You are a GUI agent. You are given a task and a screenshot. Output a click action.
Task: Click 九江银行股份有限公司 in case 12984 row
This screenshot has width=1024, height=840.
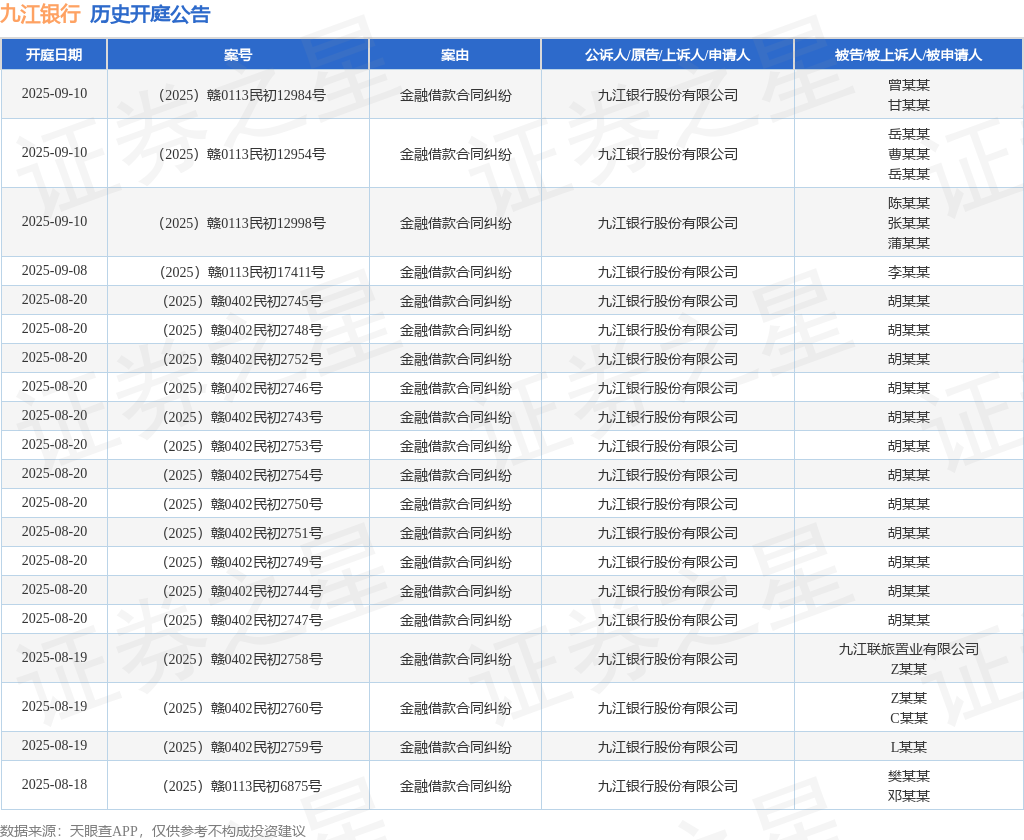click(667, 95)
